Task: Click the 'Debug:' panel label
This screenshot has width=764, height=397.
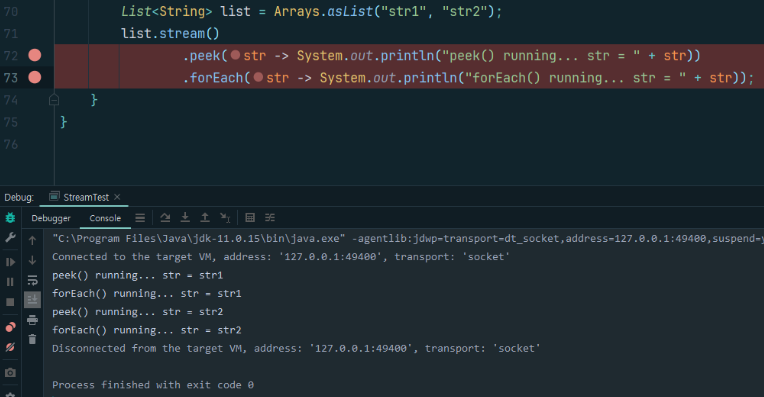Action: tap(19, 197)
